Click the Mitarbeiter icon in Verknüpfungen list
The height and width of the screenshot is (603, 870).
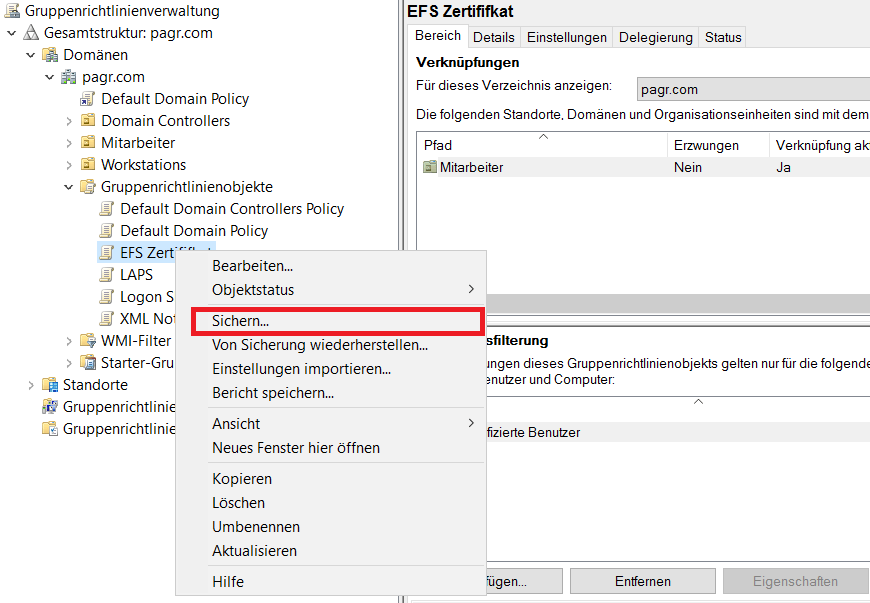point(430,167)
